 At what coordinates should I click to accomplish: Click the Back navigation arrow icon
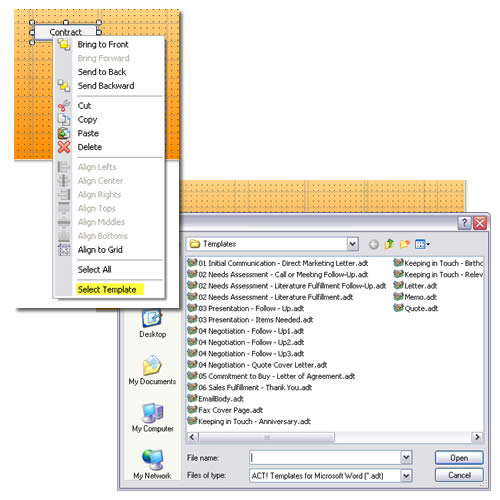(374, 245)
